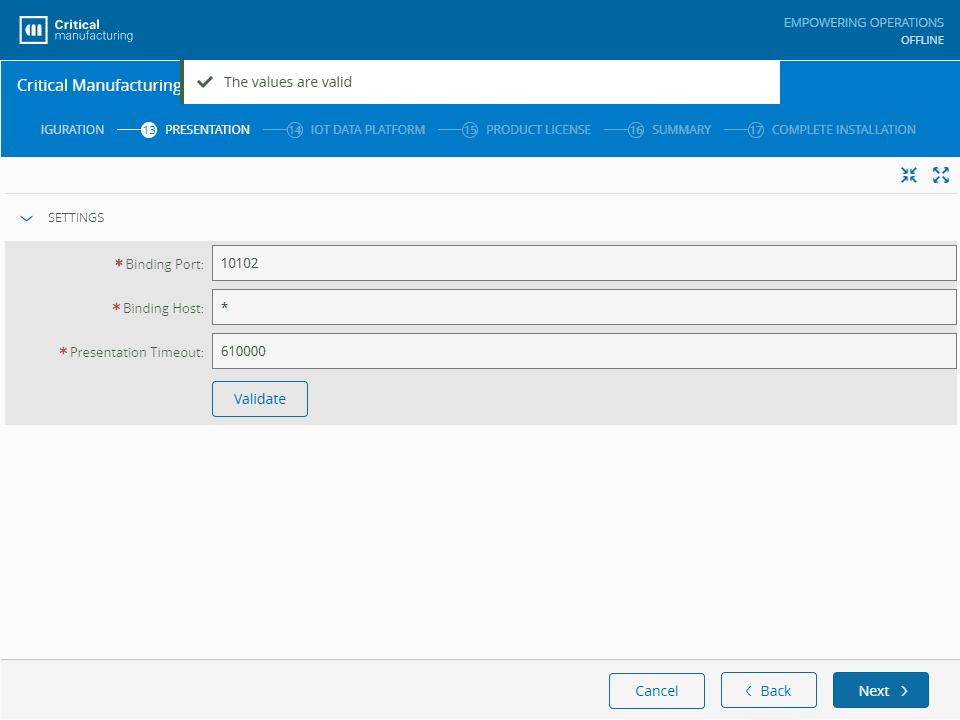Select the step 14 circle icon
The image size is (960, 720).
point(294,130)
